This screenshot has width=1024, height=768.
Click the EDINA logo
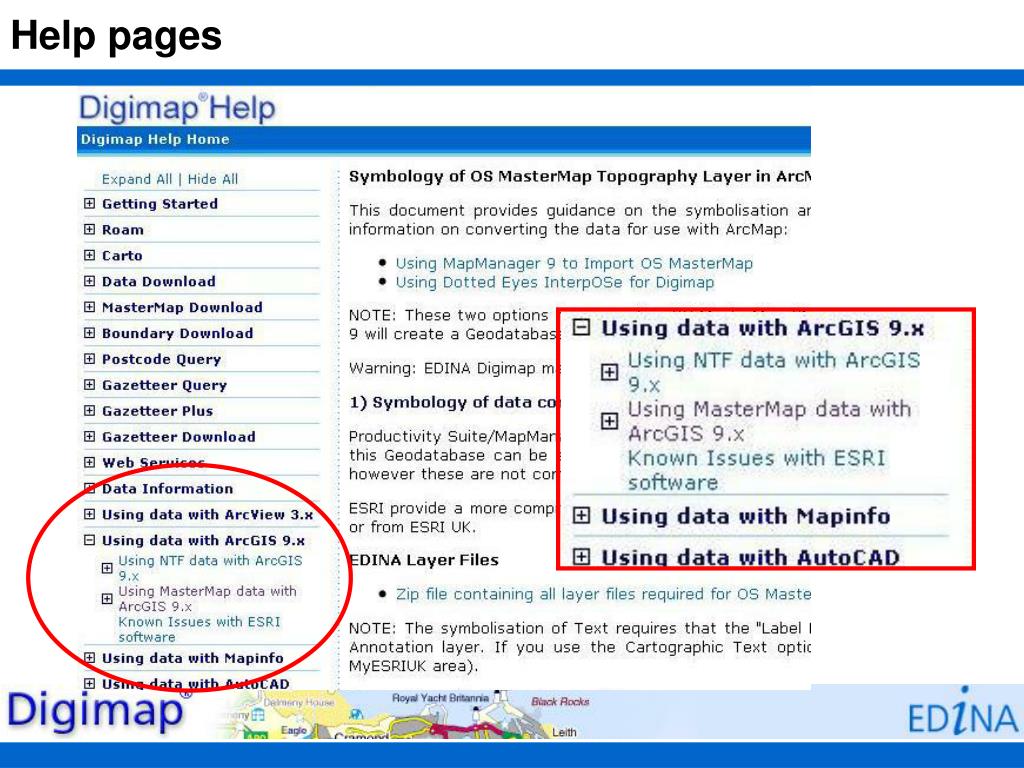click(963, 712)
